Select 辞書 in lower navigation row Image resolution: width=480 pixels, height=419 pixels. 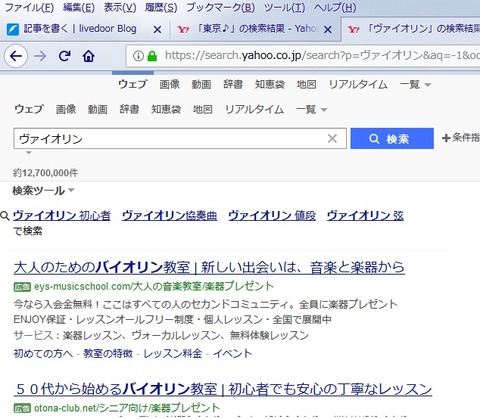(129, 109)
